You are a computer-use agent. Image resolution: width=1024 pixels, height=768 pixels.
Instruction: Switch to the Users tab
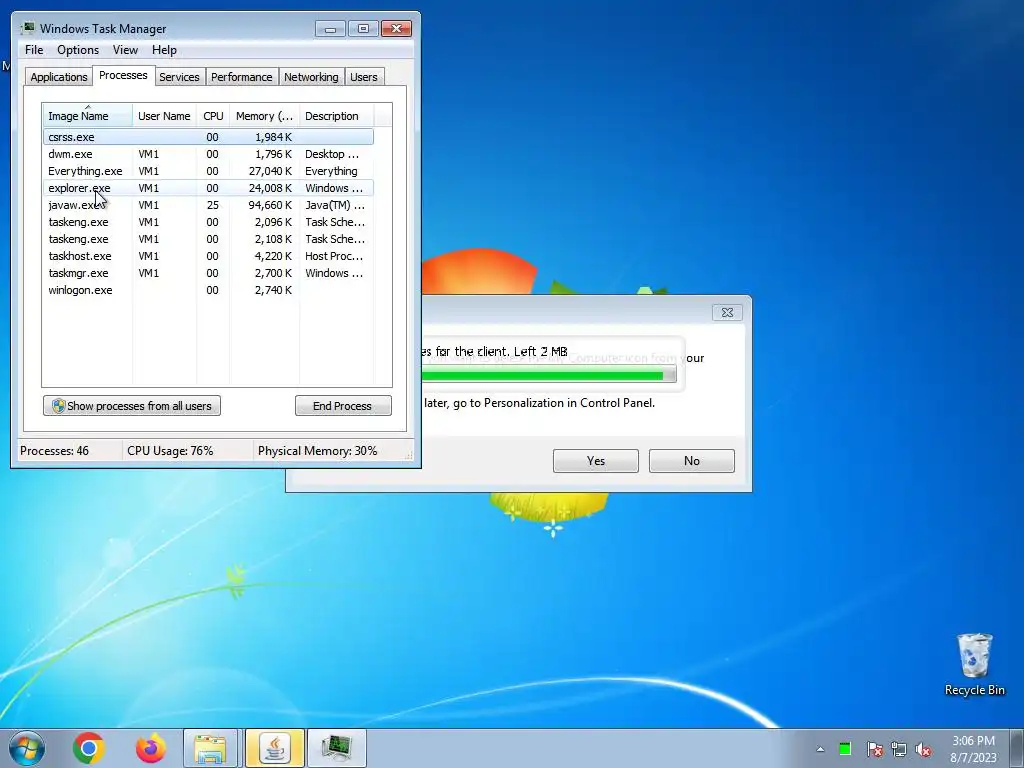tap(364, 77)
